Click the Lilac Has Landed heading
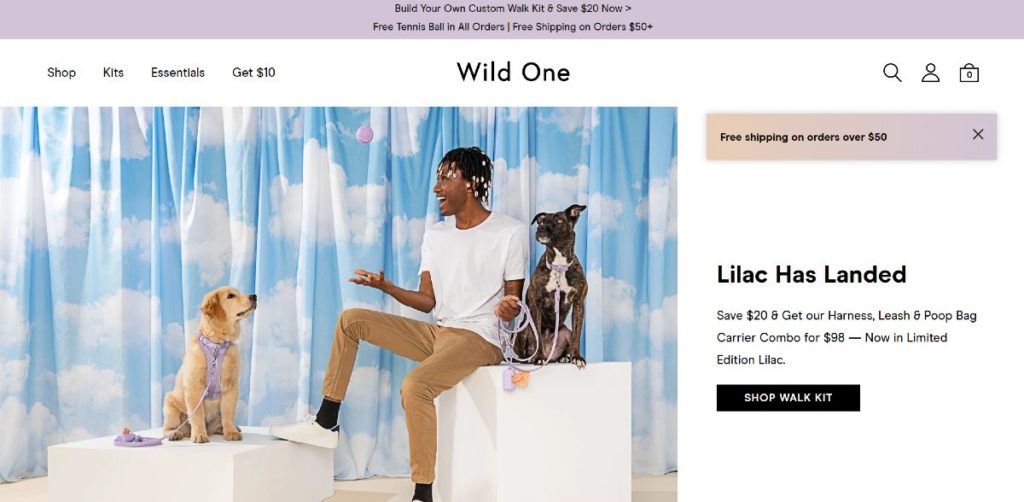Viewport: 1024px width, 502px height. pos(811,274)
